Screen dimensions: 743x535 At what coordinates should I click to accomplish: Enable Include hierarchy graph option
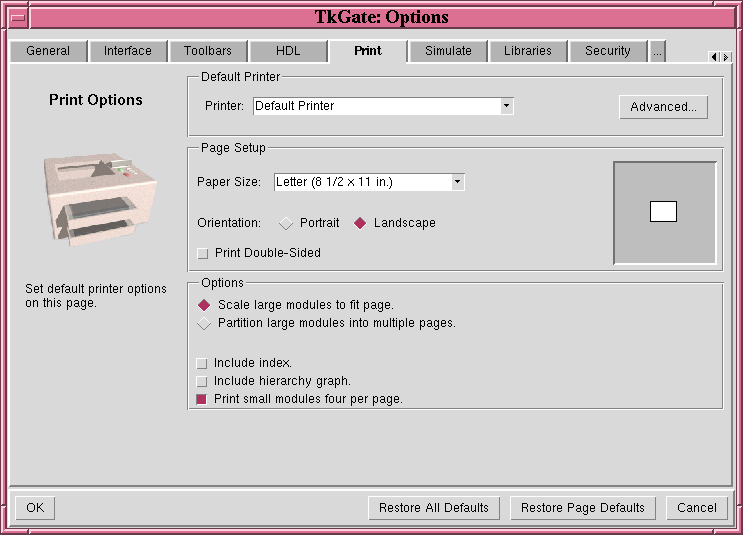click(x=203, y=382)
